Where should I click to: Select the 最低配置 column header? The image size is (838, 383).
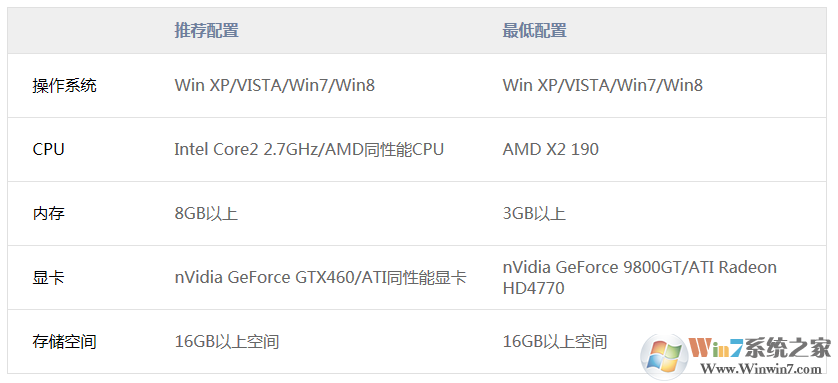click(x=534, y=30)
